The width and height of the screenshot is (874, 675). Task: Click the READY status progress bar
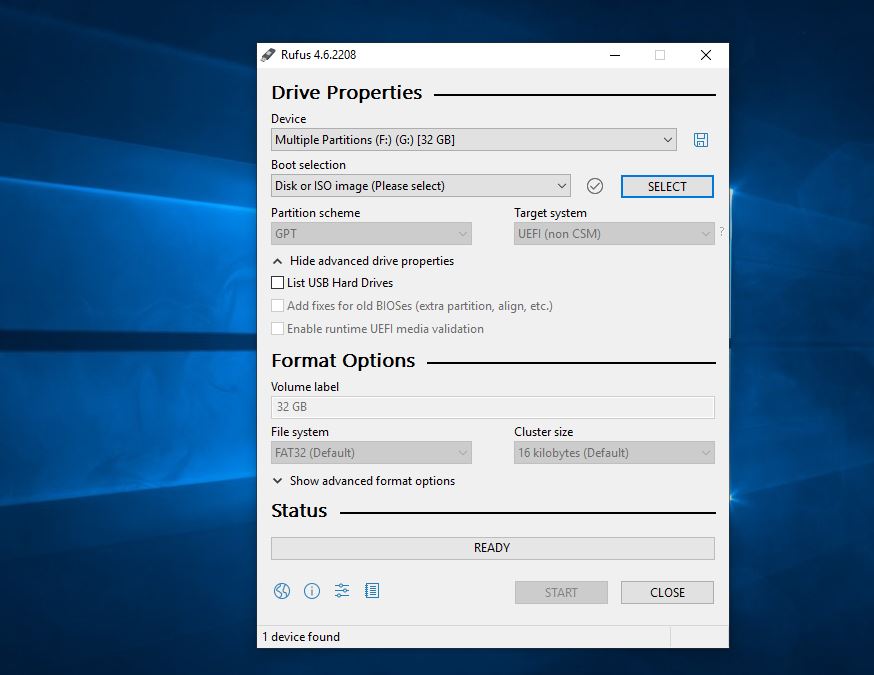point(493,548)
